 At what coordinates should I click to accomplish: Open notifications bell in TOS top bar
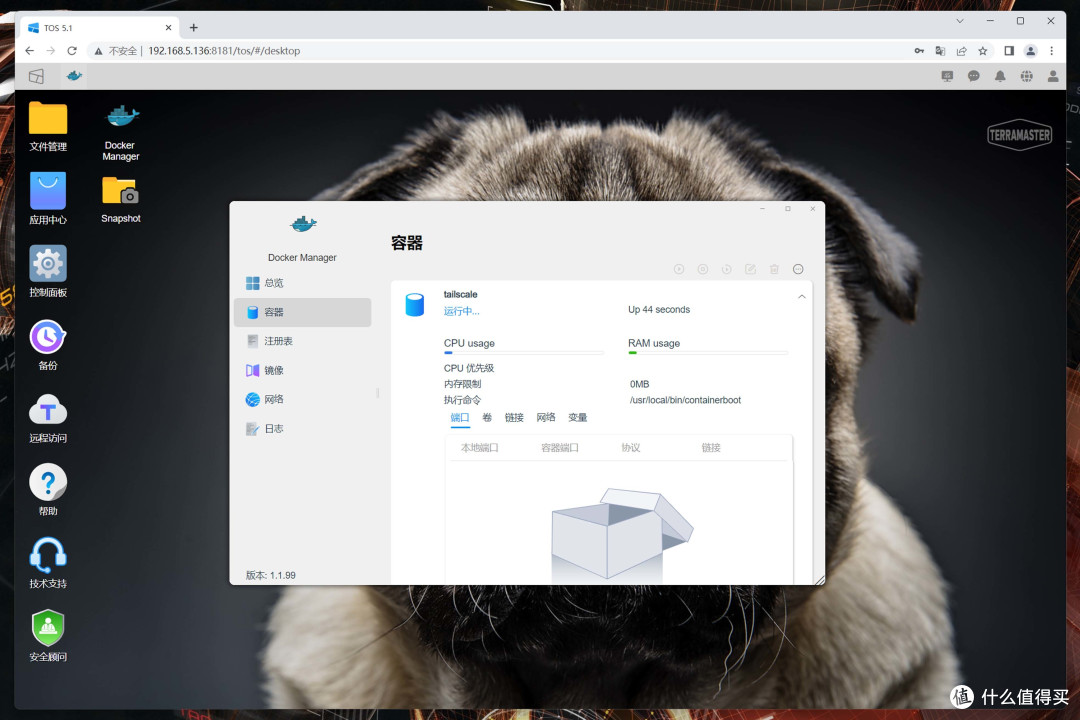tap(999, 76)
